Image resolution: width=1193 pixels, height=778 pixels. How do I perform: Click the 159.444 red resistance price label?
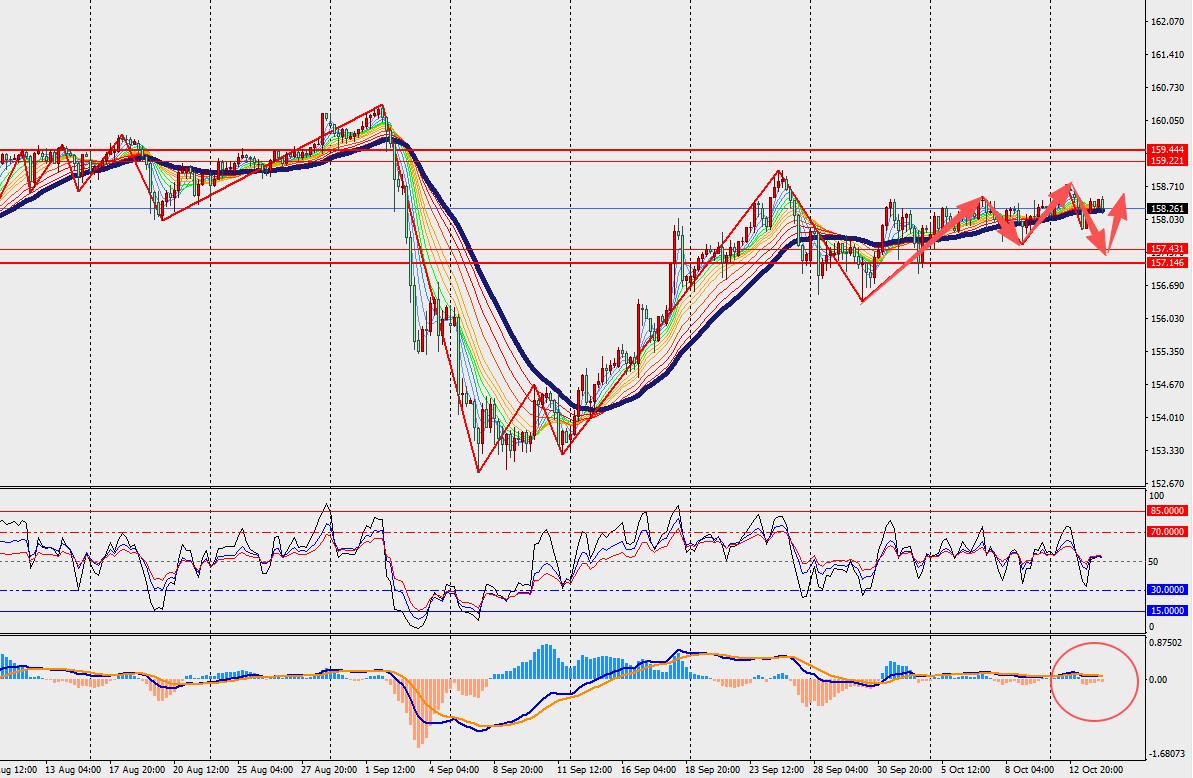(1167, 150)
